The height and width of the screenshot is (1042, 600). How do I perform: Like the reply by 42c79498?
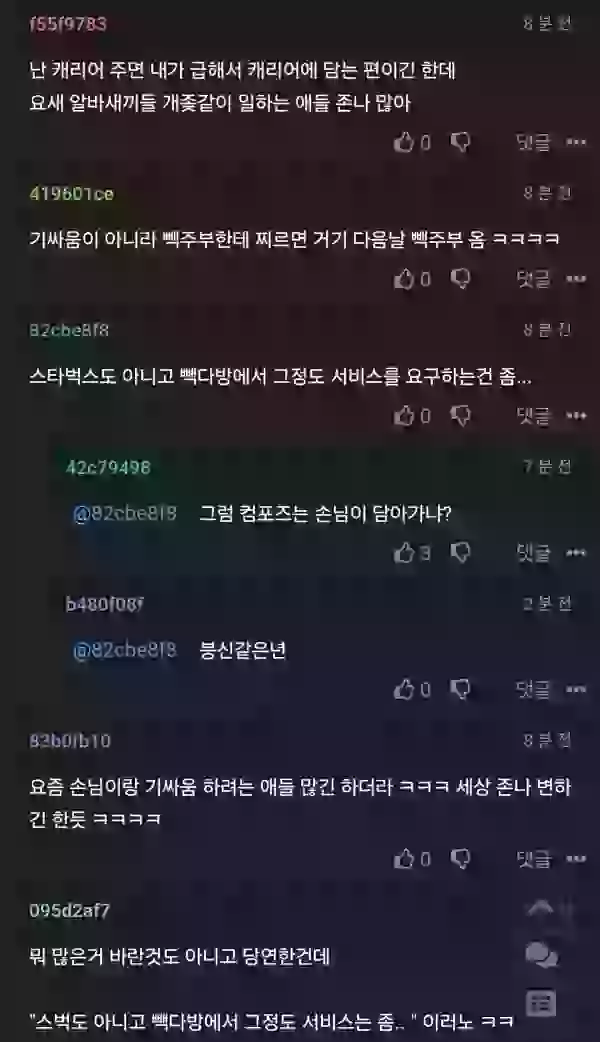[404, 552]
